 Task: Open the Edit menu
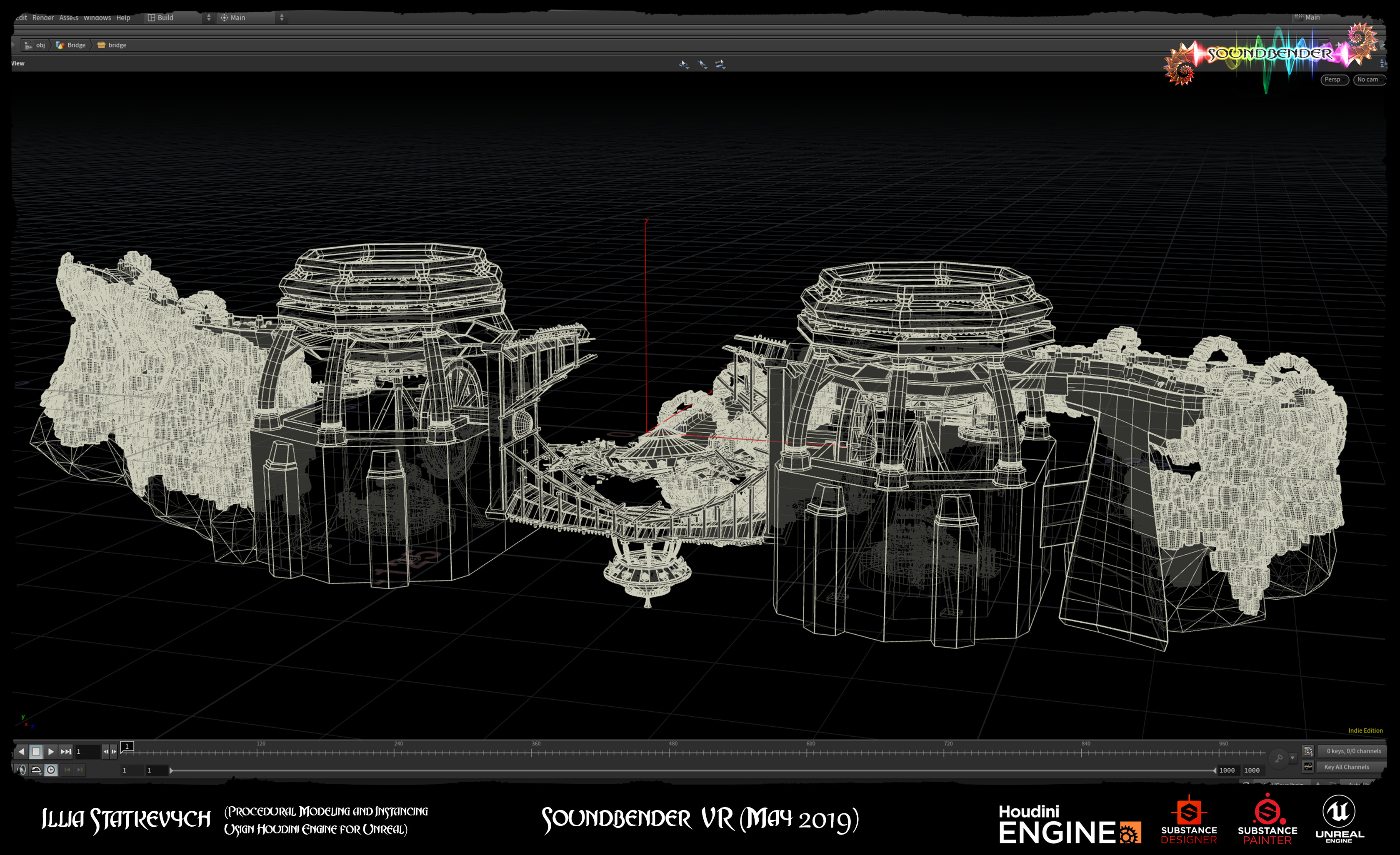click(x=21, y=17)
